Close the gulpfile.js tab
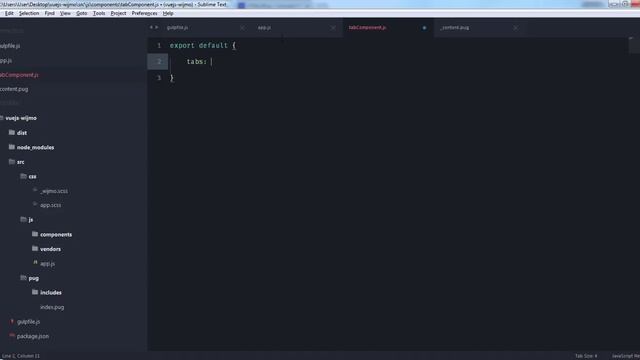This screenshot has width=640, height=360. coord(242,28)
